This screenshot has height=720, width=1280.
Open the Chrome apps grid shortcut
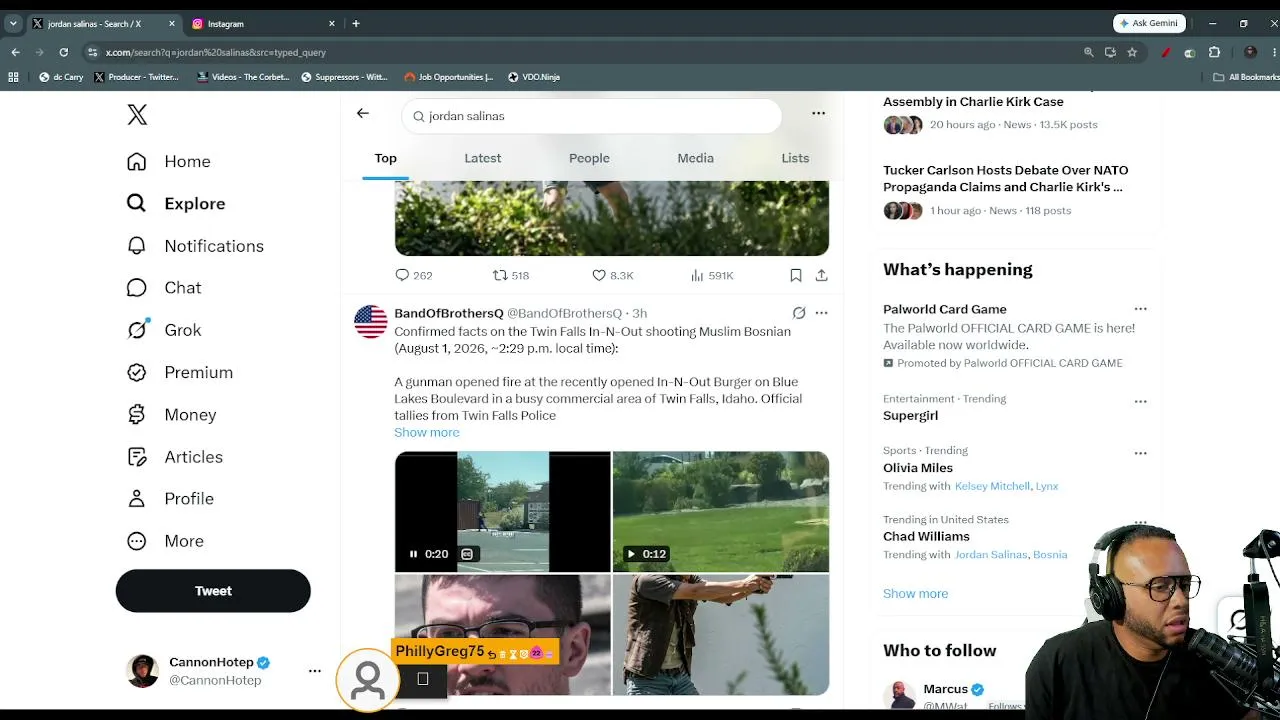(13, 77)
